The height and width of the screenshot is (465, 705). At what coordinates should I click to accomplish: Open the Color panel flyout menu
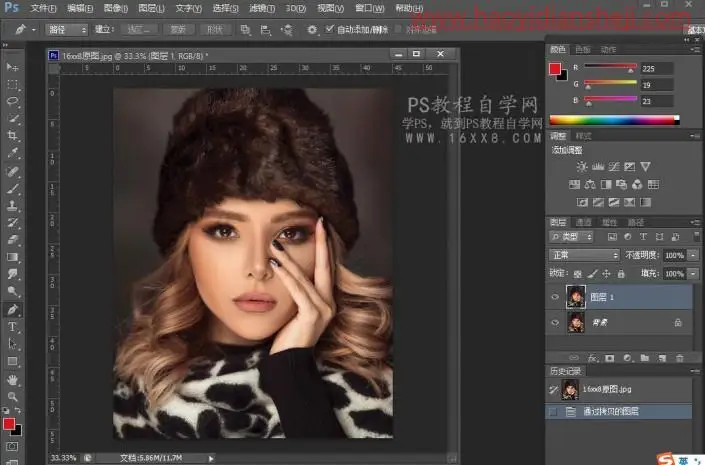pyautogui.click(x=696, y=49)
